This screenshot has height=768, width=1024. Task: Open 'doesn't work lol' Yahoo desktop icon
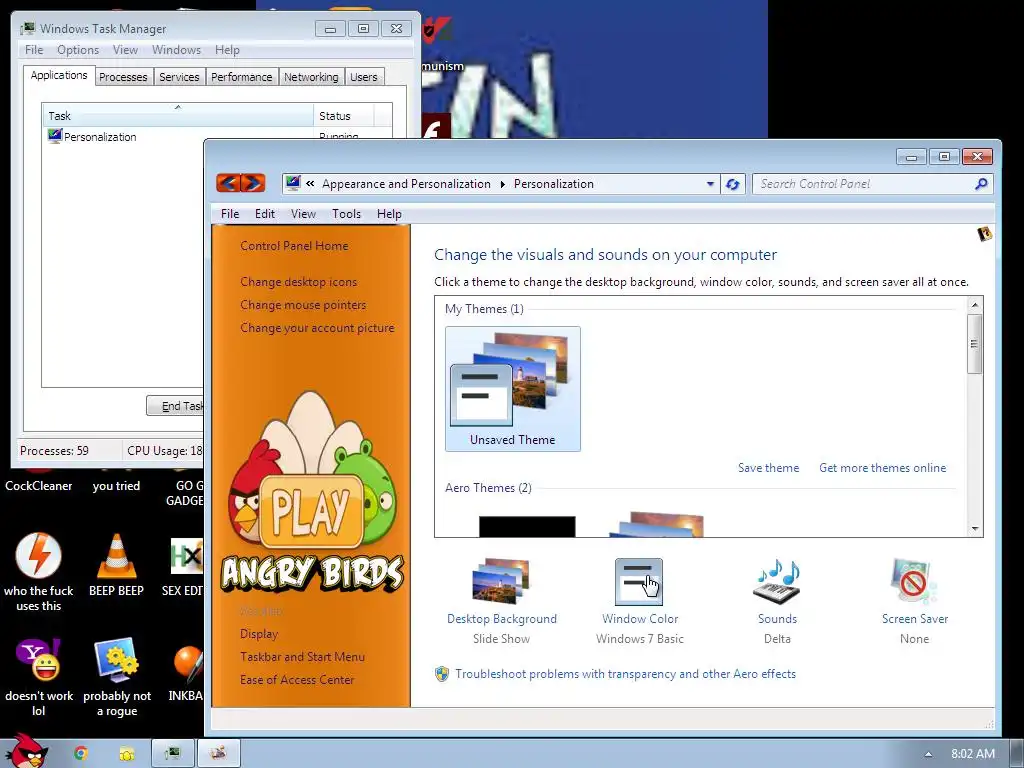pos(39,677)
